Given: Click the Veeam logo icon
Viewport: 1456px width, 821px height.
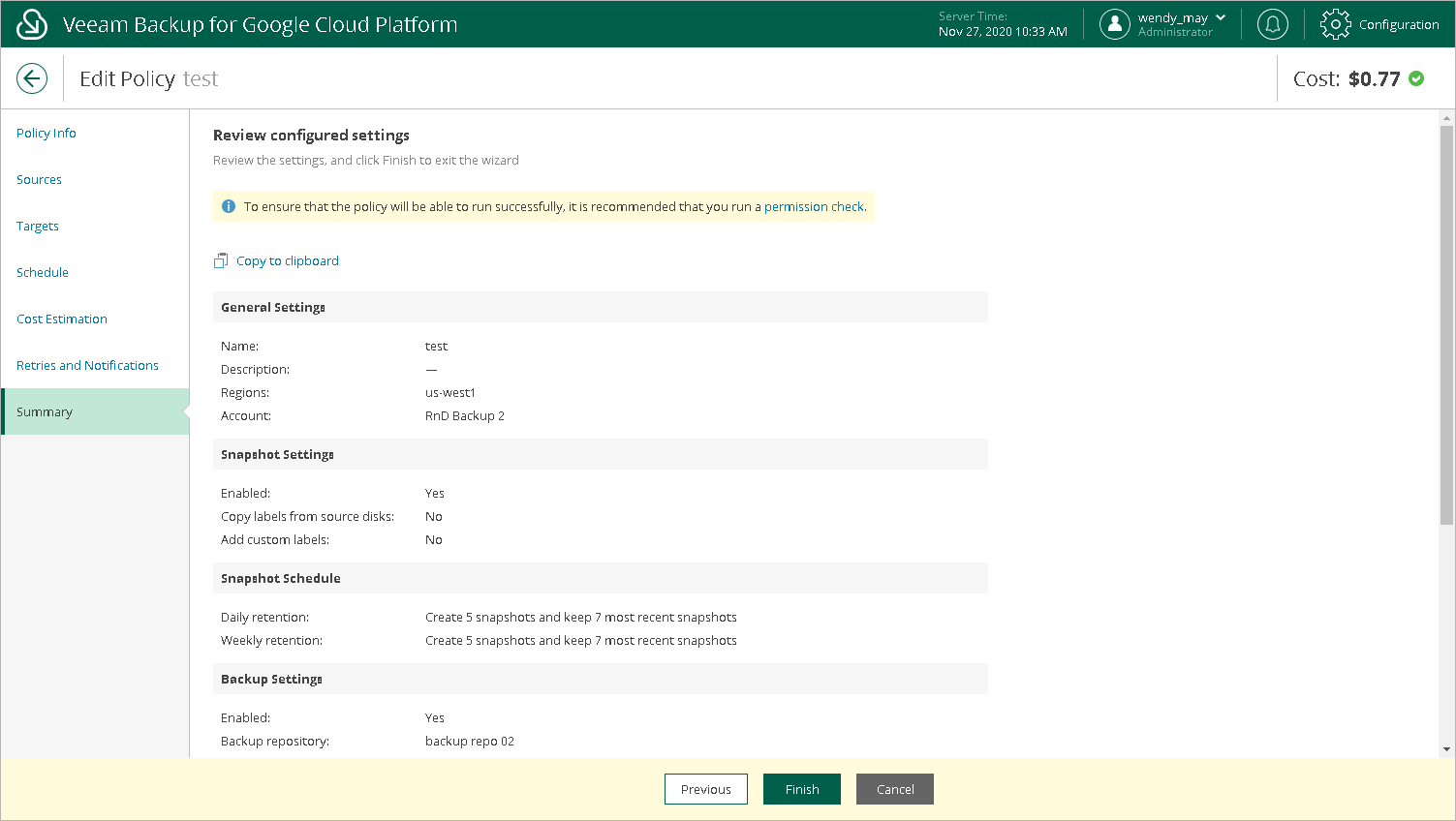Looking at the screenshot, I should tap(32, 24).
